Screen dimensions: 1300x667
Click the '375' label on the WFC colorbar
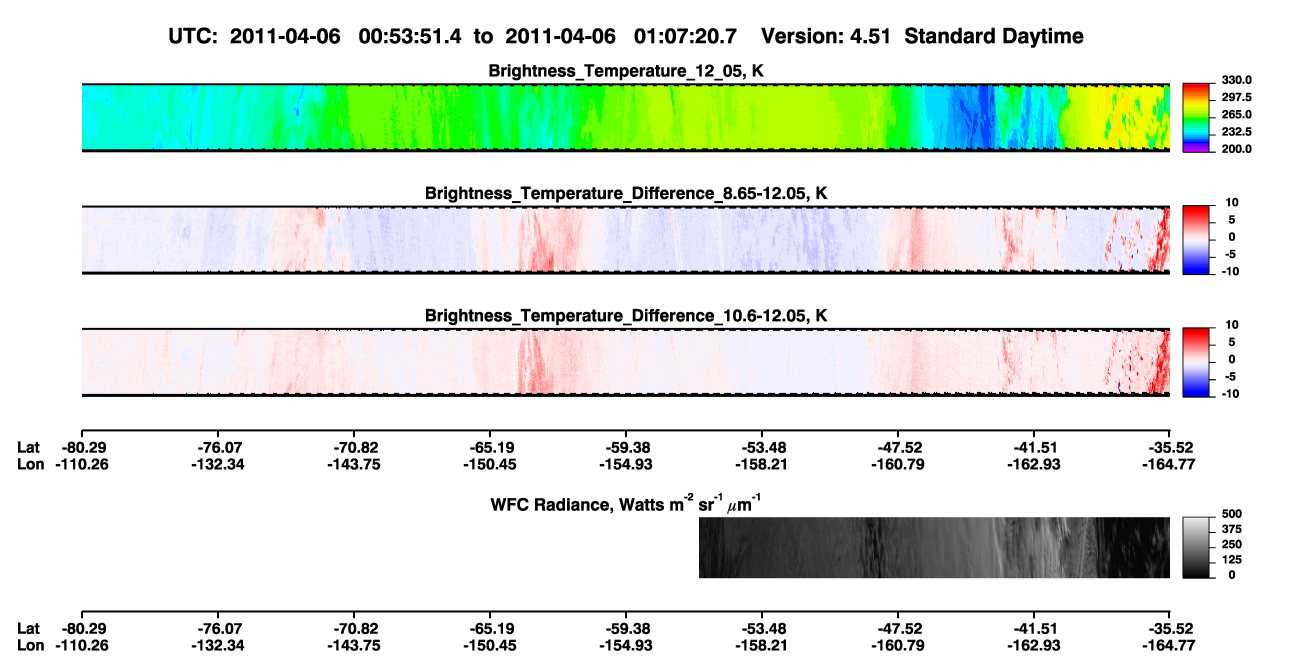click(x=1231, y=528)
